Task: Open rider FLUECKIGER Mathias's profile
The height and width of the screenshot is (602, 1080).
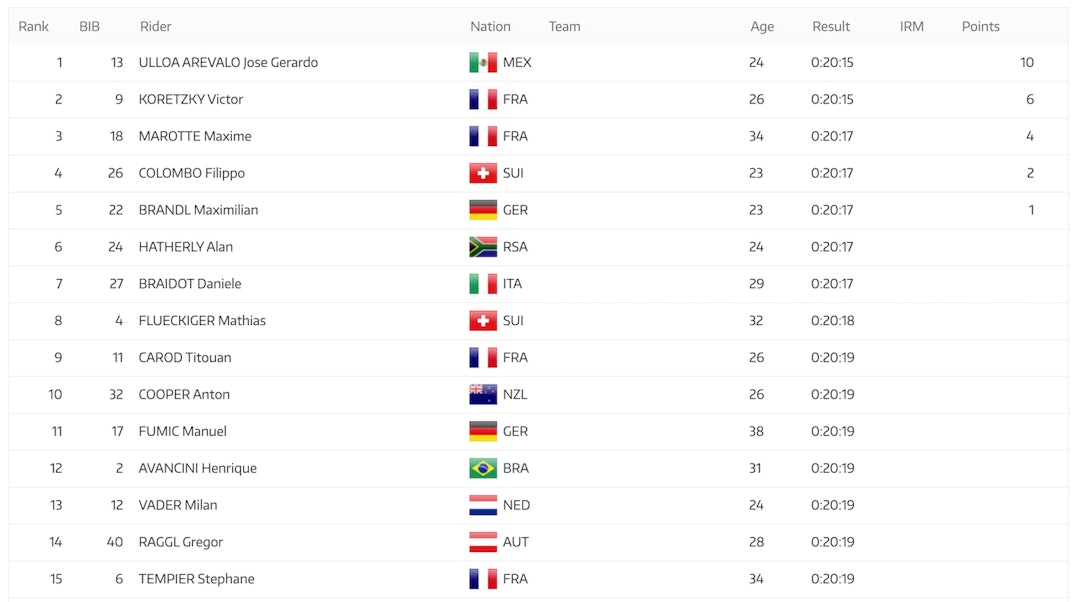Action: pyautogui.click(x=202, y=321)
